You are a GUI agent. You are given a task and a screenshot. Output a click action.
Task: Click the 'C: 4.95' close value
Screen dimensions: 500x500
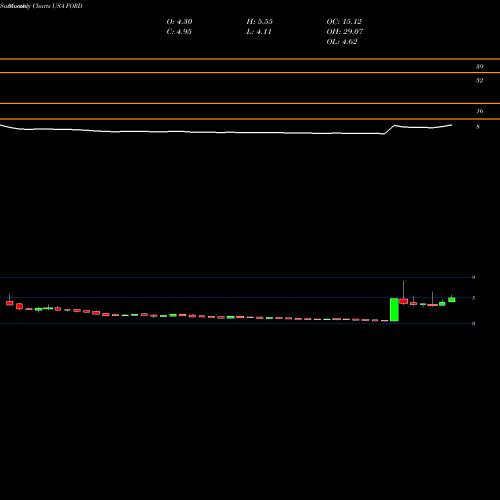(179, 32)
